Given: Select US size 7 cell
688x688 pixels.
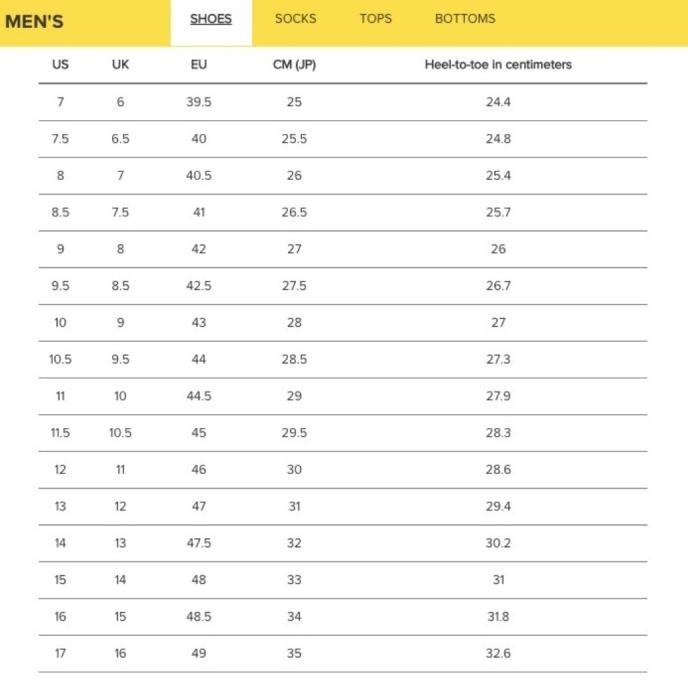Looking at the screenshot, I should (60, 102).
